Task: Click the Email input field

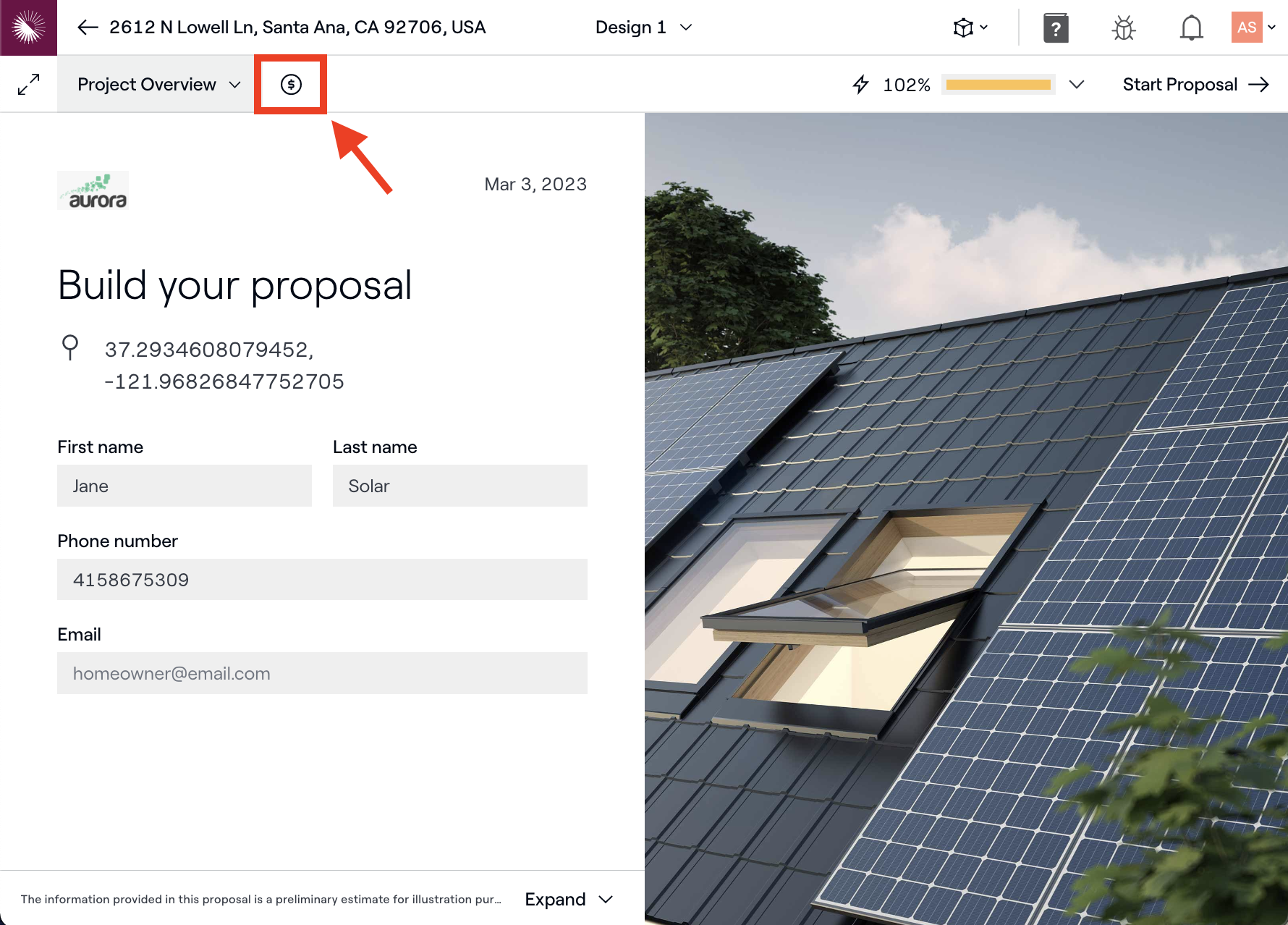Action: pos(322,673)
